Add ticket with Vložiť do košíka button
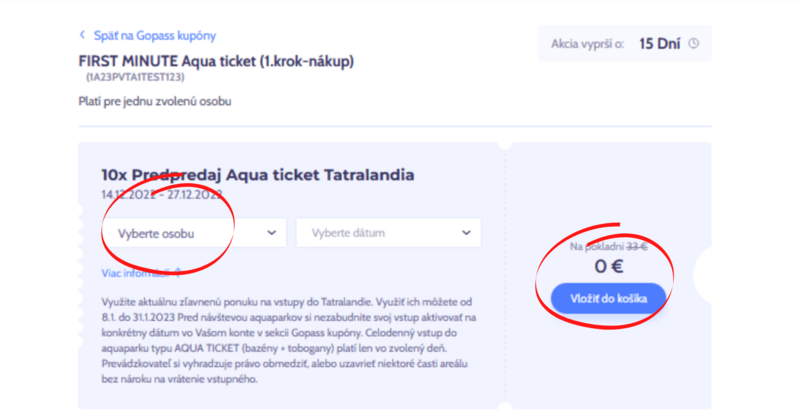Viewport: 800px width, 410px height. 608,299
